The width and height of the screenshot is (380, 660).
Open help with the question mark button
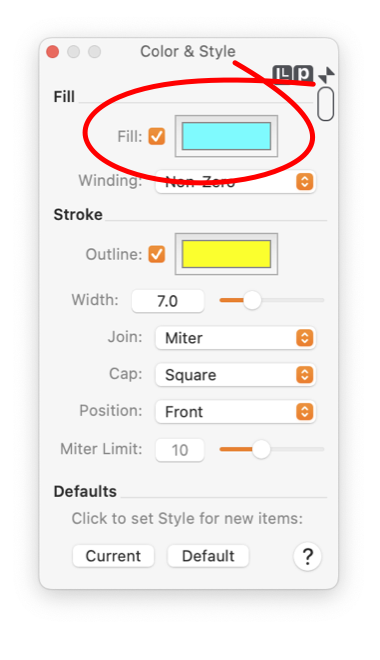tap(307, 556)
